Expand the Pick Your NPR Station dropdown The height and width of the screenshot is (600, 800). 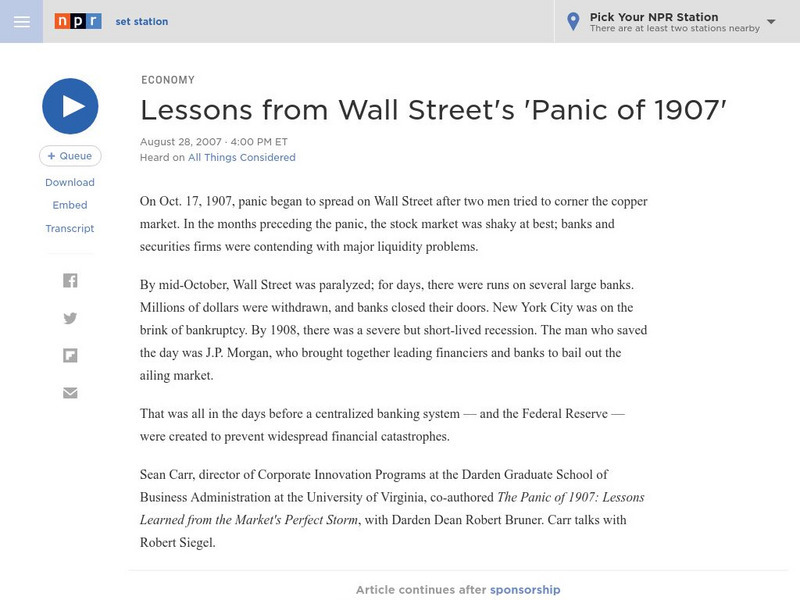click(771, 21)
